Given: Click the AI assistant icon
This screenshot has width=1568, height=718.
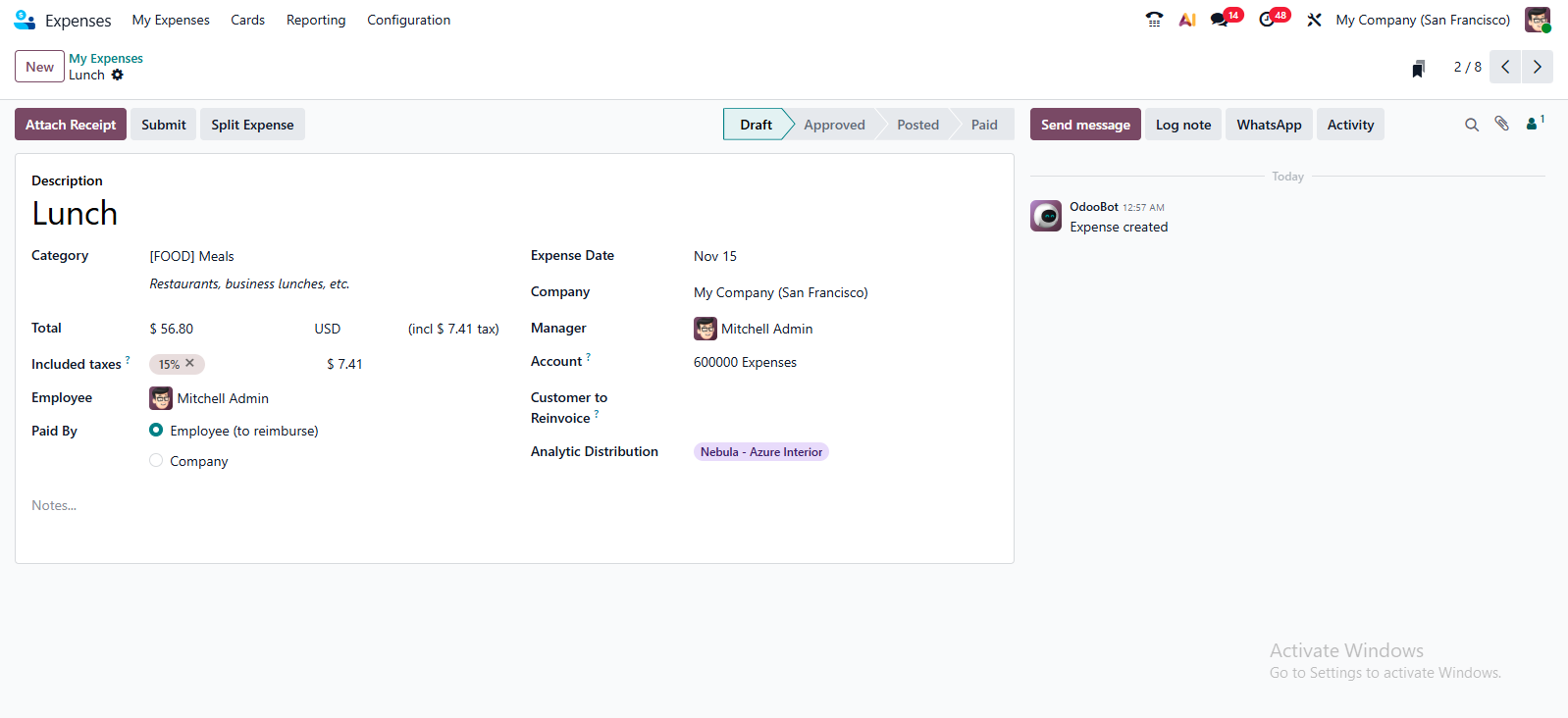Looking at the screenshot, I should point(1187,20).
